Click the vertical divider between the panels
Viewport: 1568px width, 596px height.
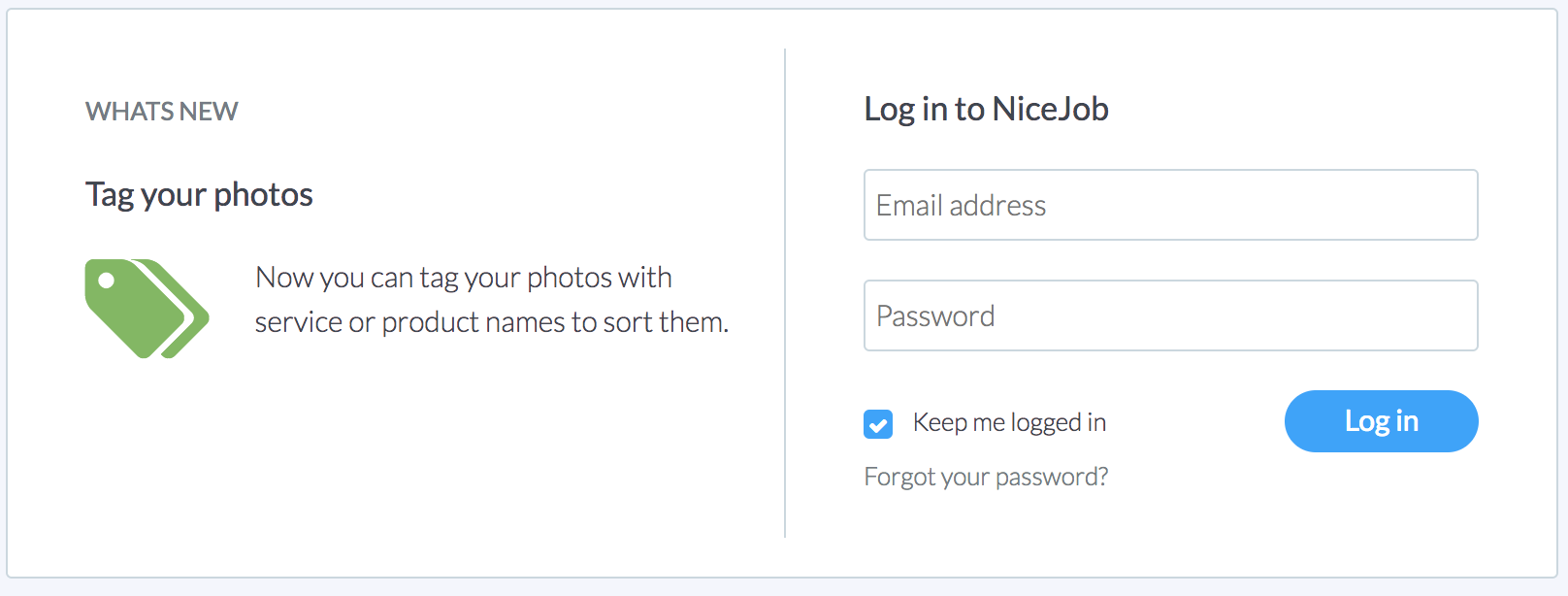pos(785,293)
